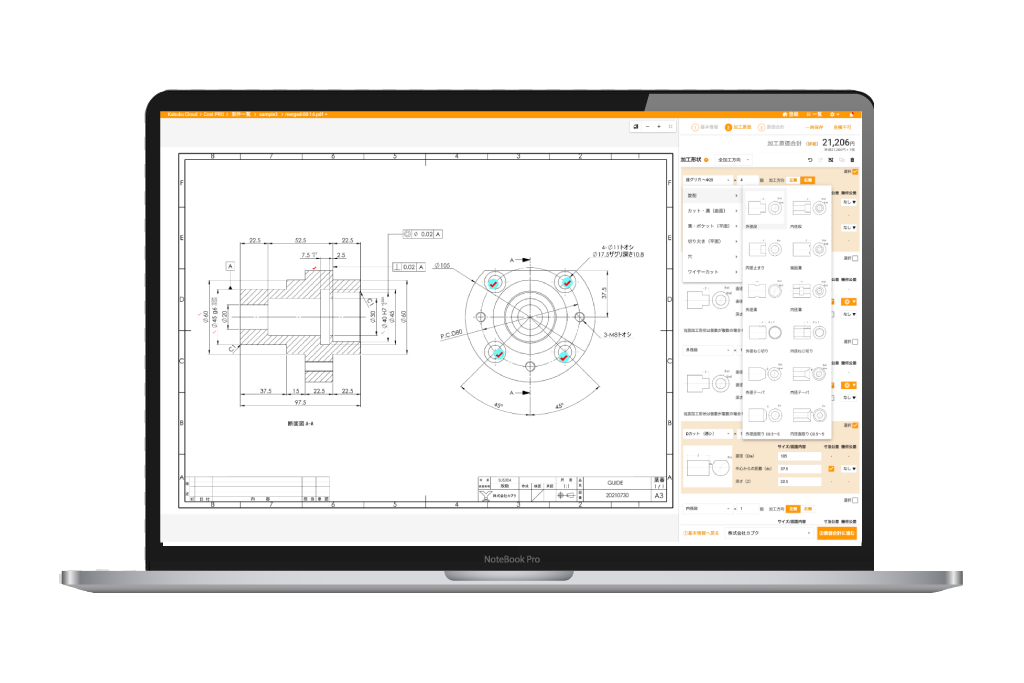This screenshot has width=1024, height=683.
Task: Check 選択 on the bottom 内径段 process
Action: [x=855, y=500]
